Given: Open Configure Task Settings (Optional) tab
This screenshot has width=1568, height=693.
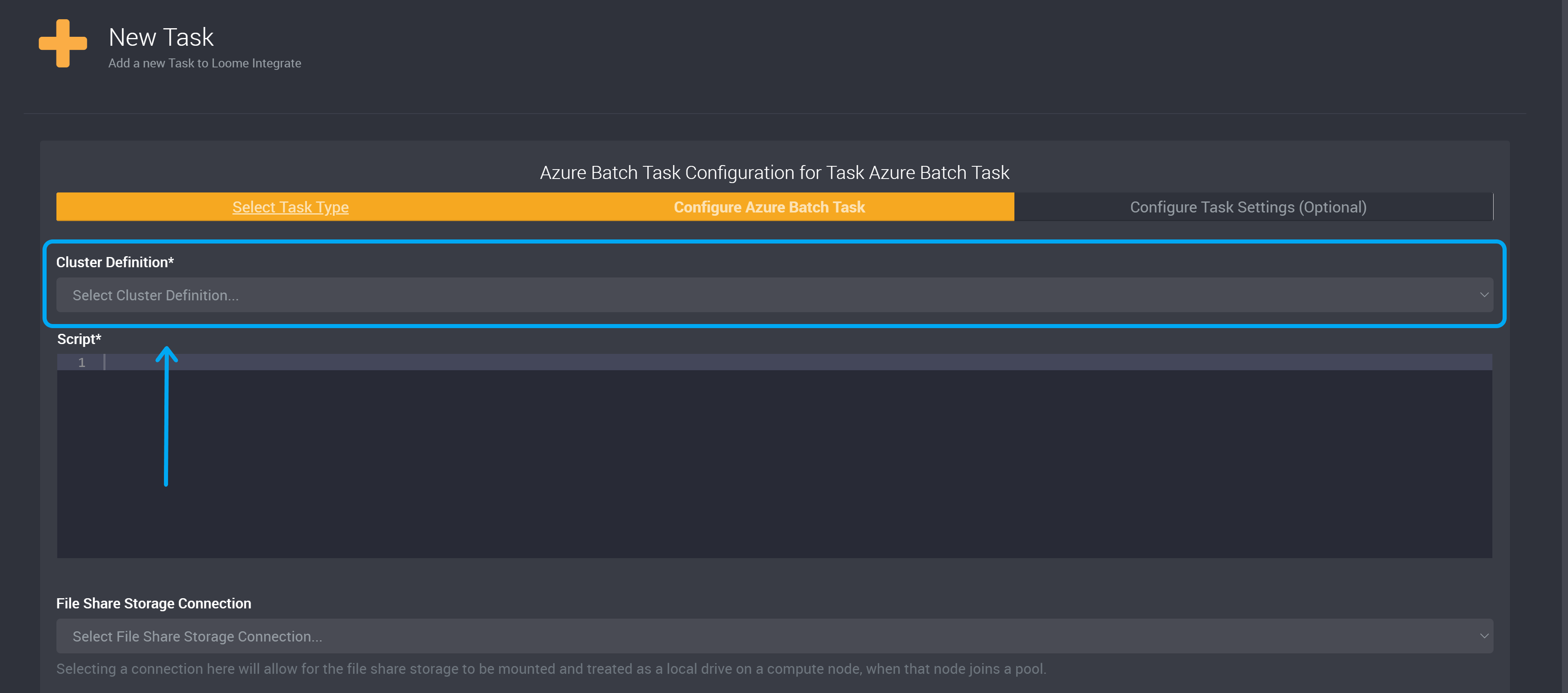Looking at the screenshot, I should pyautogui.click(x=1248, y=207).
